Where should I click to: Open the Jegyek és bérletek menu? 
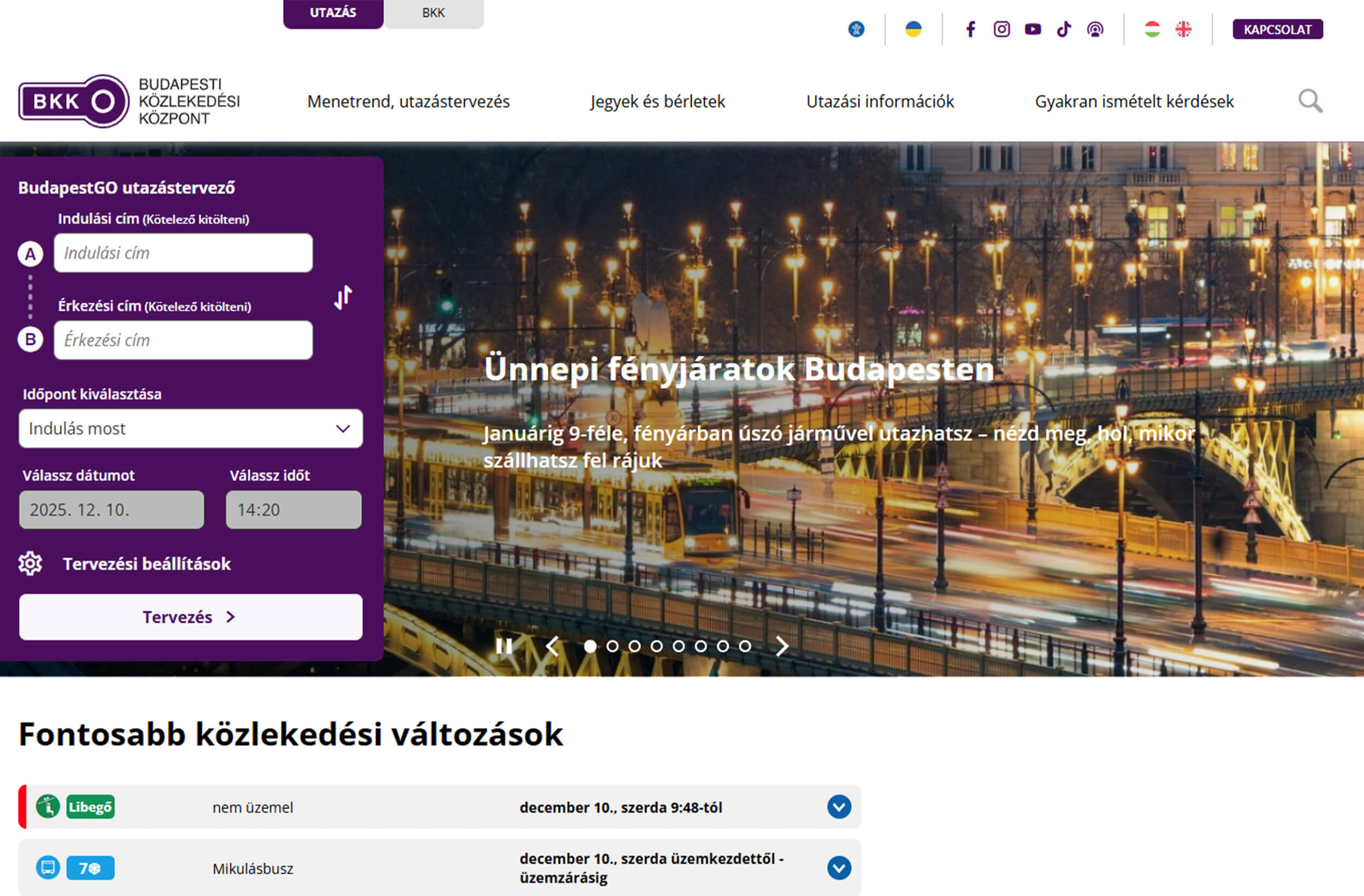pos(657,101)
